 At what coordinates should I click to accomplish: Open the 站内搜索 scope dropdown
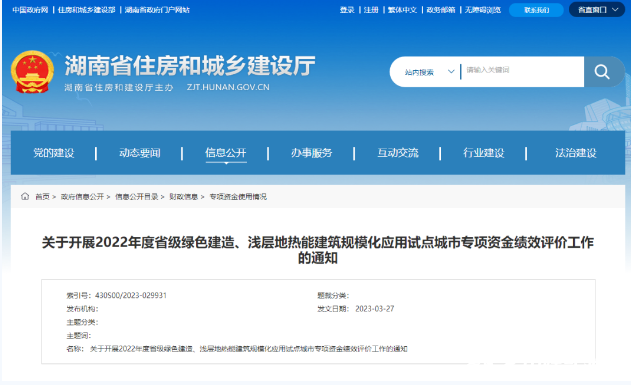[429, 72]
